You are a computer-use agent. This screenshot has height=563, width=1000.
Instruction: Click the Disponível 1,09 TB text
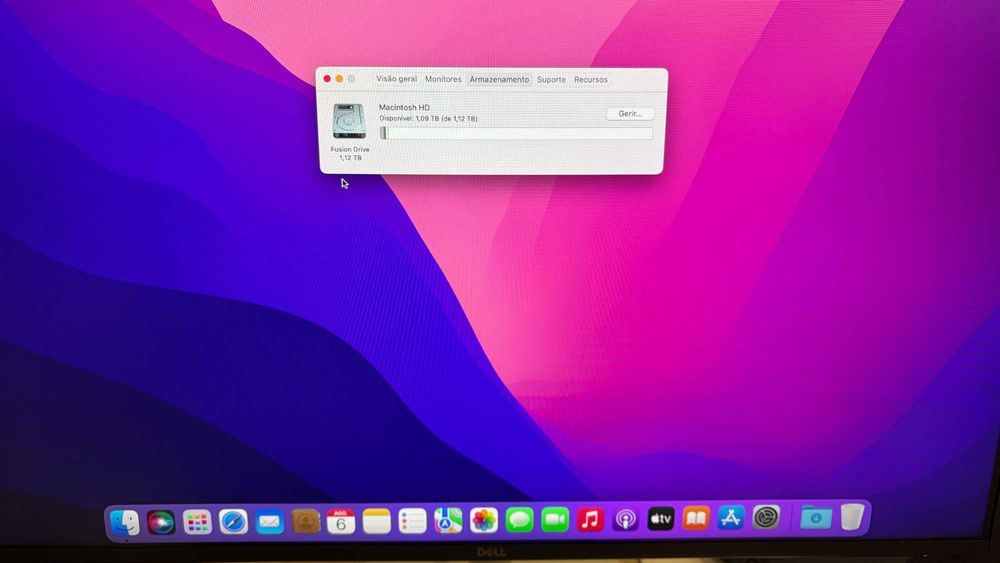point(428,119)
